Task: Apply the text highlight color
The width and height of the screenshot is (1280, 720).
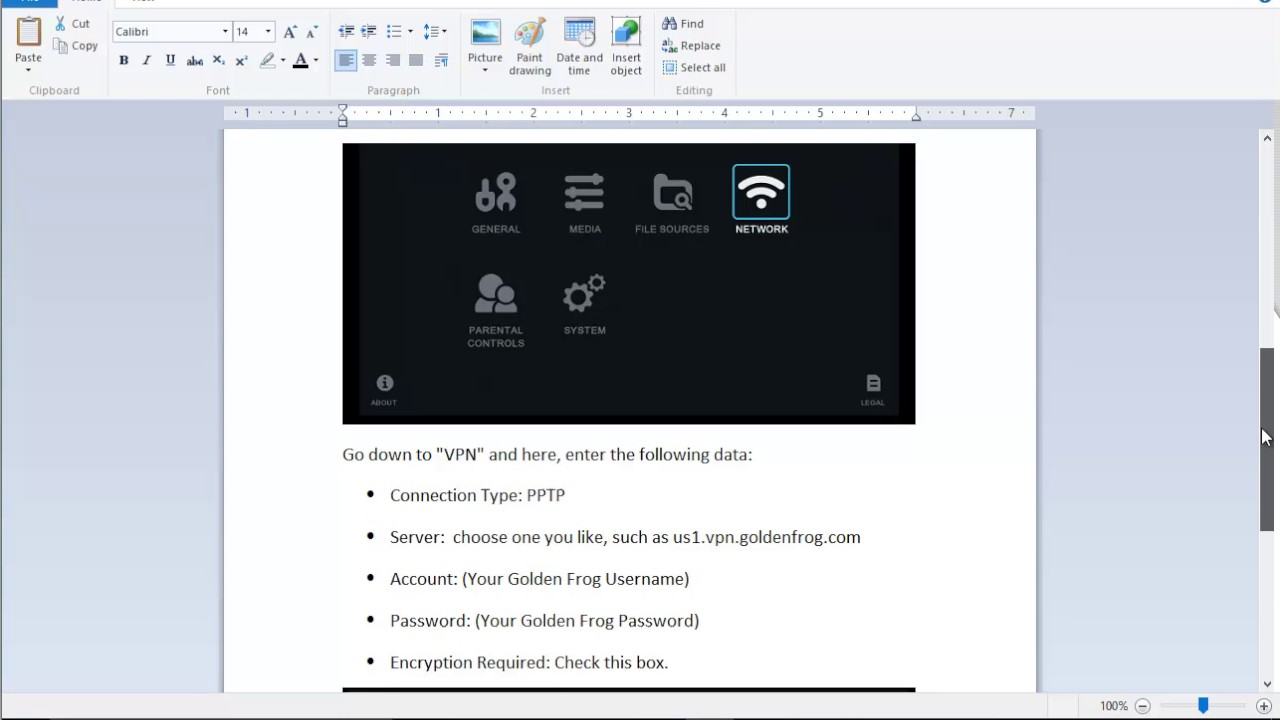Action: pos(267,61)
